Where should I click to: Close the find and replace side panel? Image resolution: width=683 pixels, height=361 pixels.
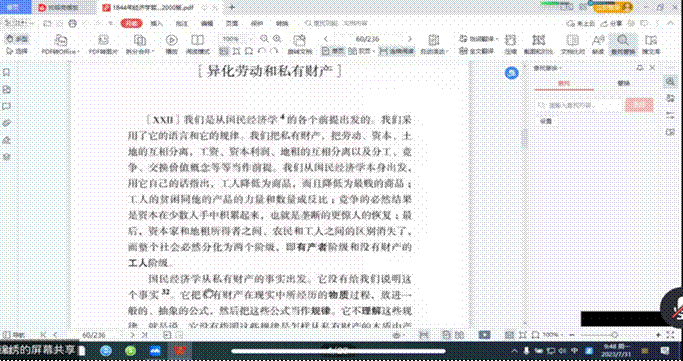click(x=652, y=67)
